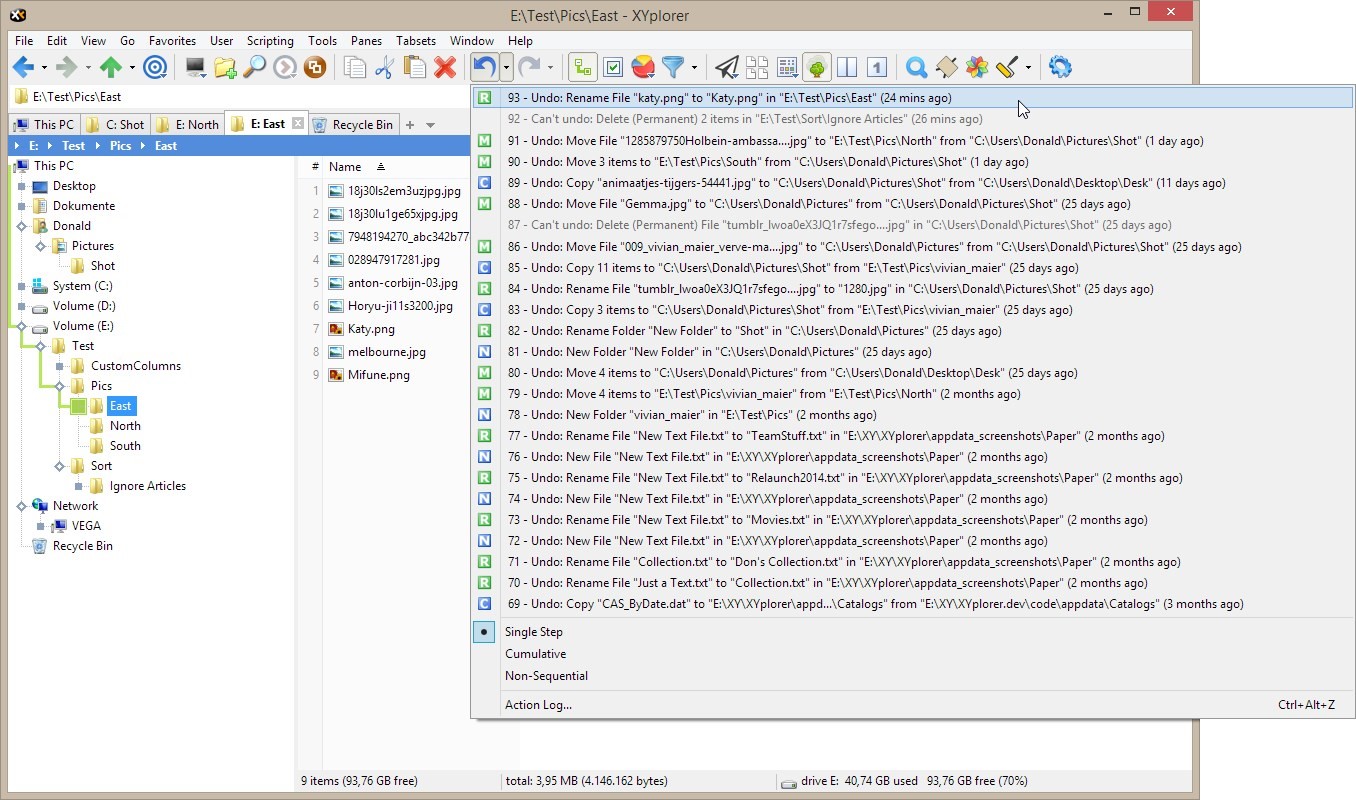Add a new tab with plus button
Image resolution: width=1356 pixels, height=800 pixels.
410,125
